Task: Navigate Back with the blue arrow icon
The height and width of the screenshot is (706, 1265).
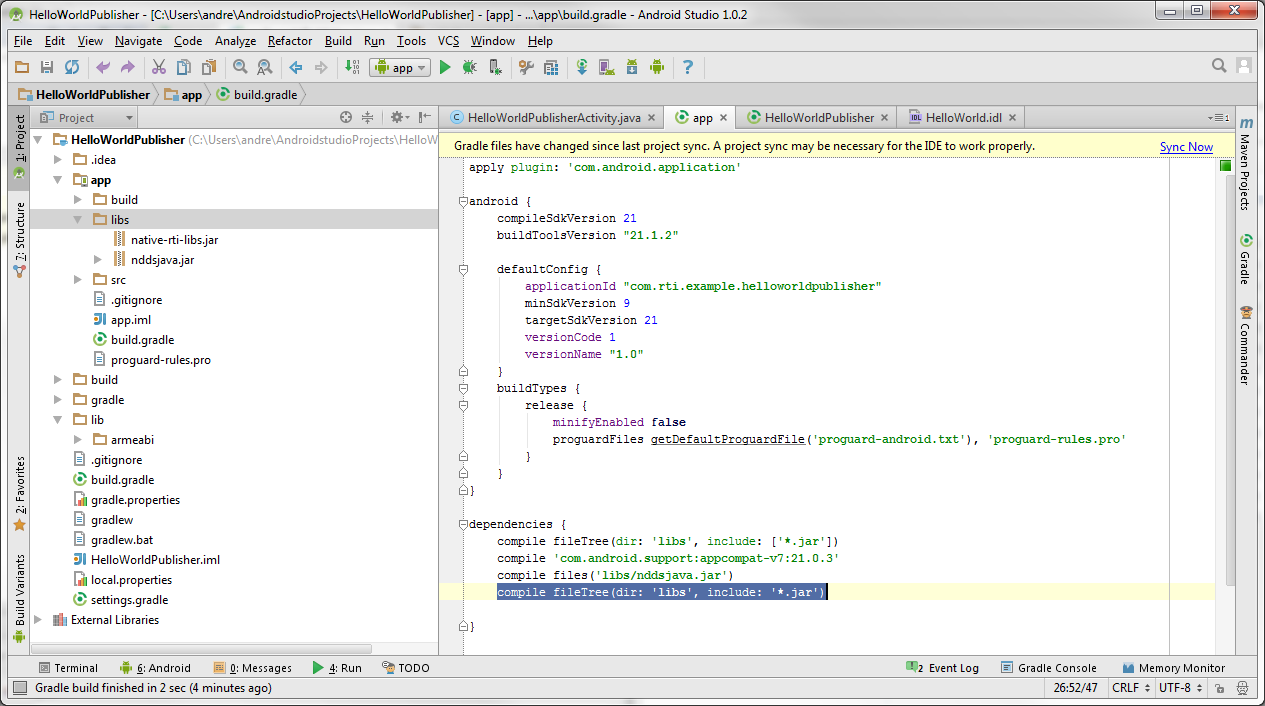Action: (296, 67)
